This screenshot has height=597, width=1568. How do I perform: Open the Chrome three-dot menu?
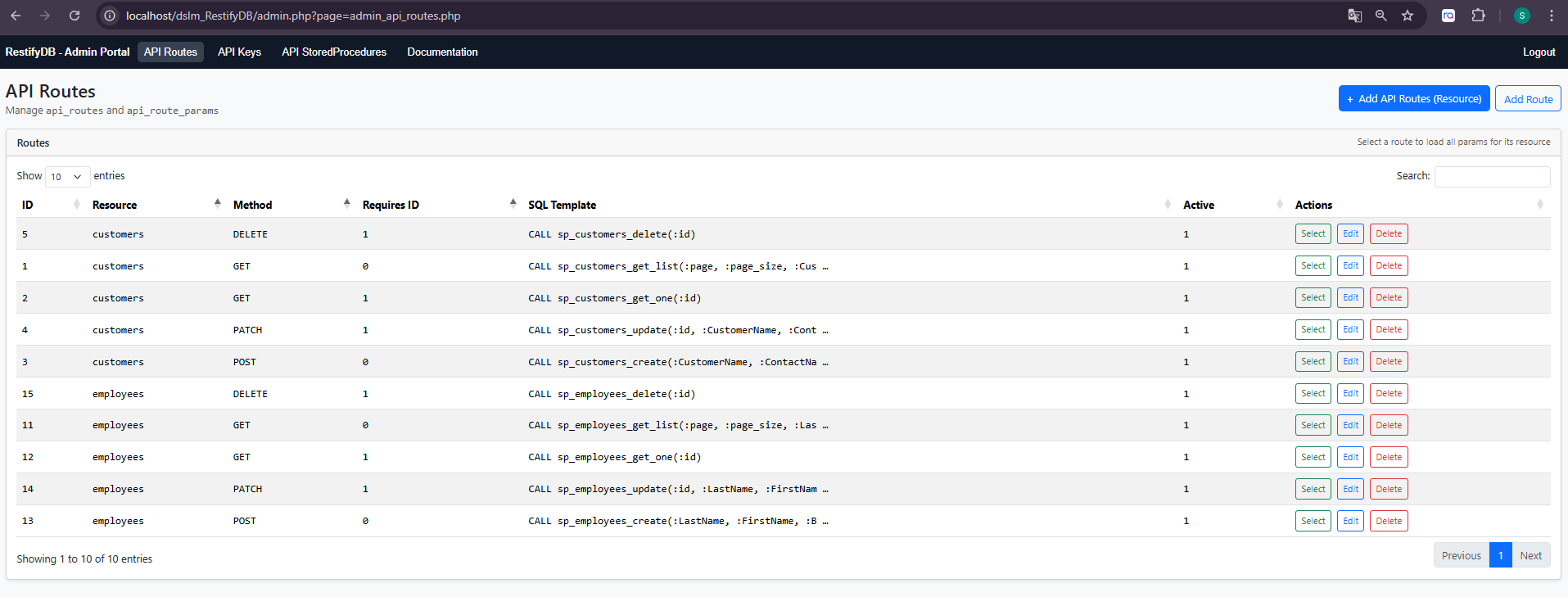click(x=1552, y=16)
